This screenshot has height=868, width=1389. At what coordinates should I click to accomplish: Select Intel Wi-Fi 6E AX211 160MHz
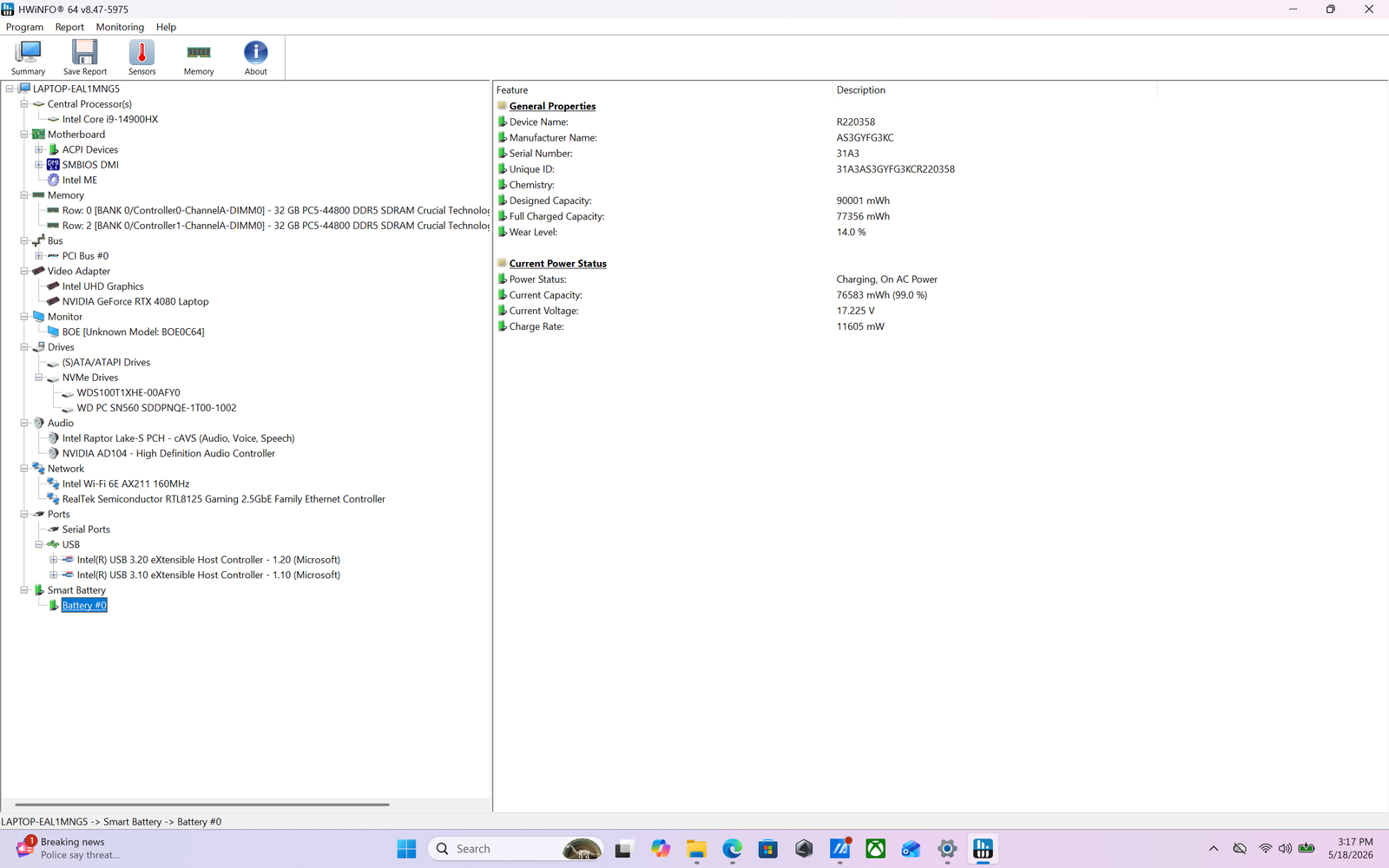126,483
